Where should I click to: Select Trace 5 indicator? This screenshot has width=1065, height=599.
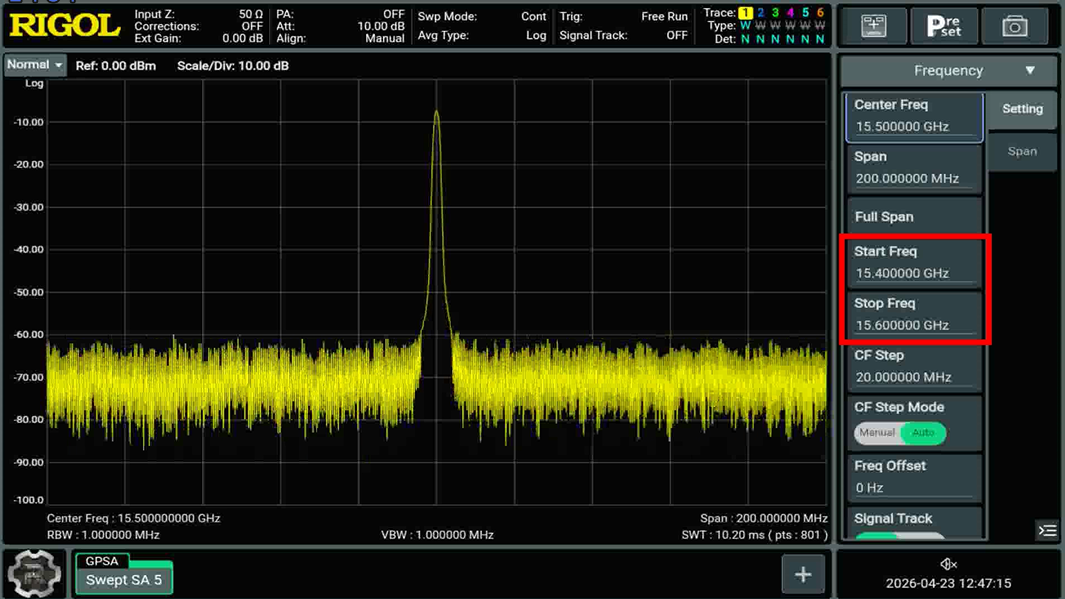pyautogui.click(x=805, y=13)
